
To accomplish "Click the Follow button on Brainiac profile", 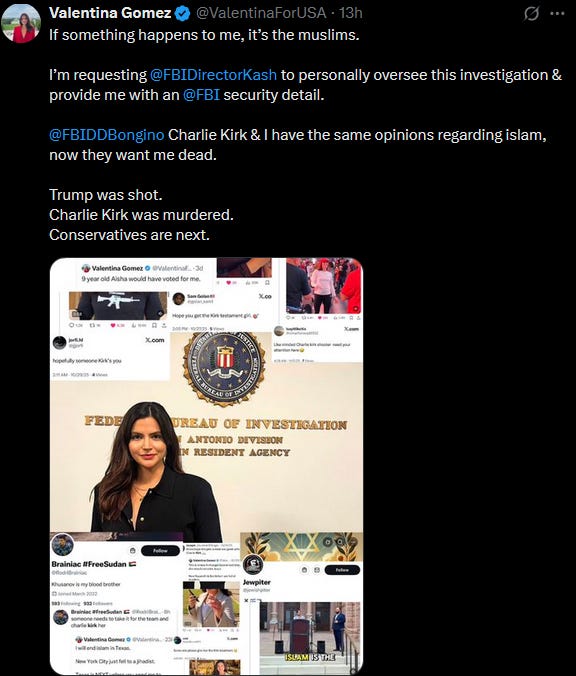I will [x=160, y=551].
